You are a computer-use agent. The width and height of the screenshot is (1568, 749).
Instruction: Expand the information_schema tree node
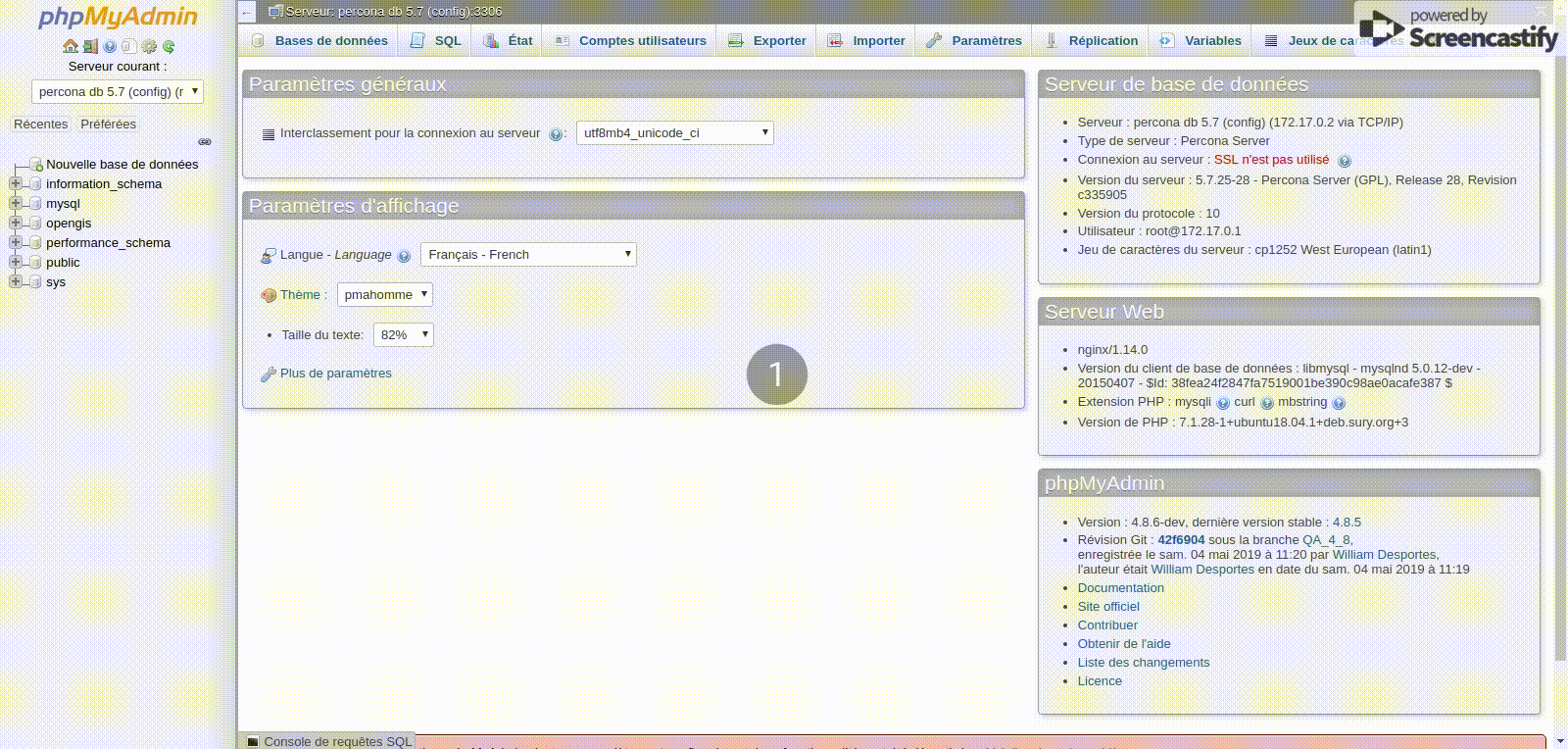pyautogui.click(x=15, y=183)
